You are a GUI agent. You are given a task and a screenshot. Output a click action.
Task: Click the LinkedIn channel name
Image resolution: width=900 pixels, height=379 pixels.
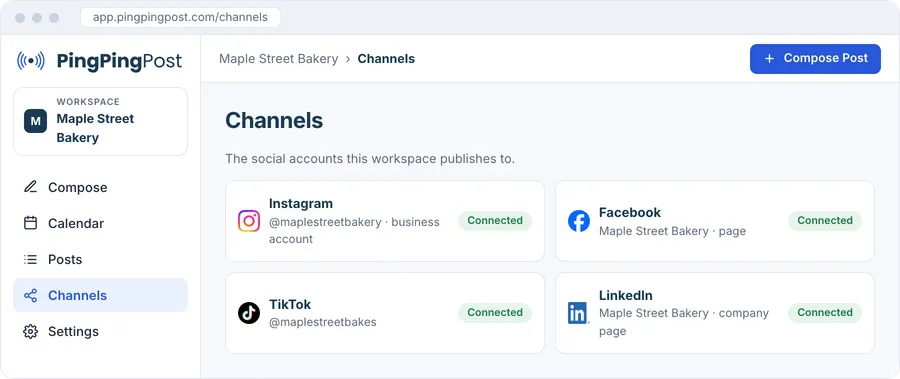[626, 295]
